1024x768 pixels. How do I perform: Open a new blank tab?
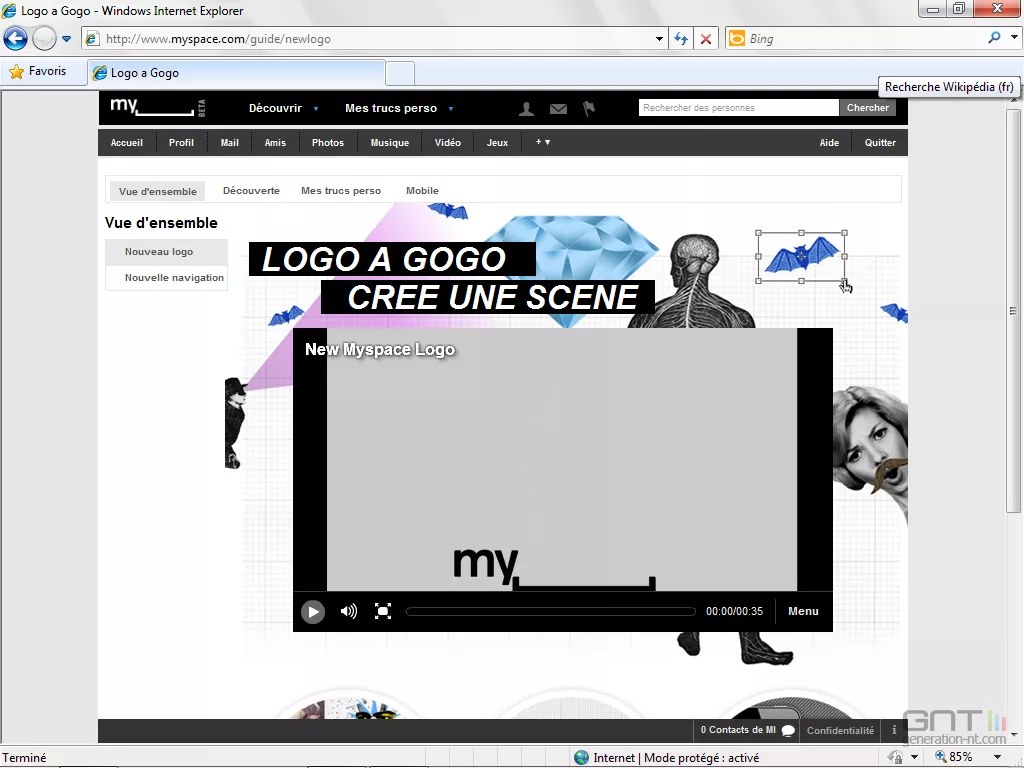pos(400,73)
